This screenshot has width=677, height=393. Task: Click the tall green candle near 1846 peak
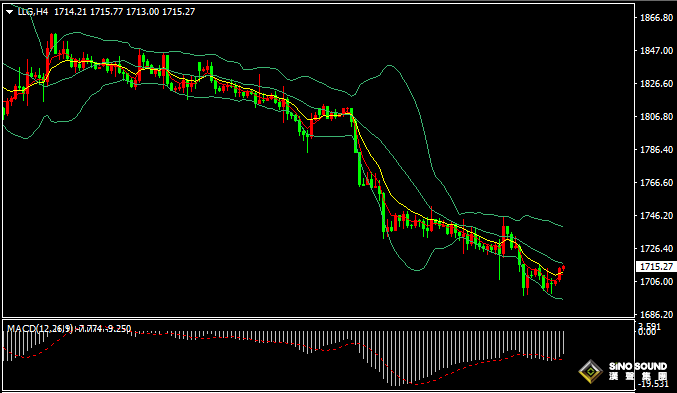pos(55,44)
